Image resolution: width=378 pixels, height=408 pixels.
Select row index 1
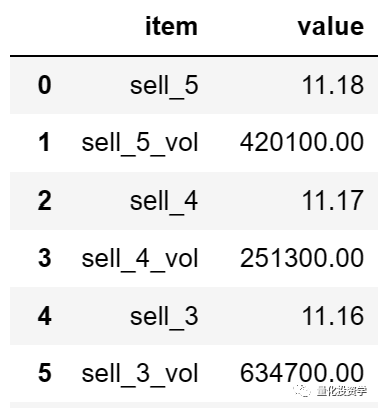[45, 143]
